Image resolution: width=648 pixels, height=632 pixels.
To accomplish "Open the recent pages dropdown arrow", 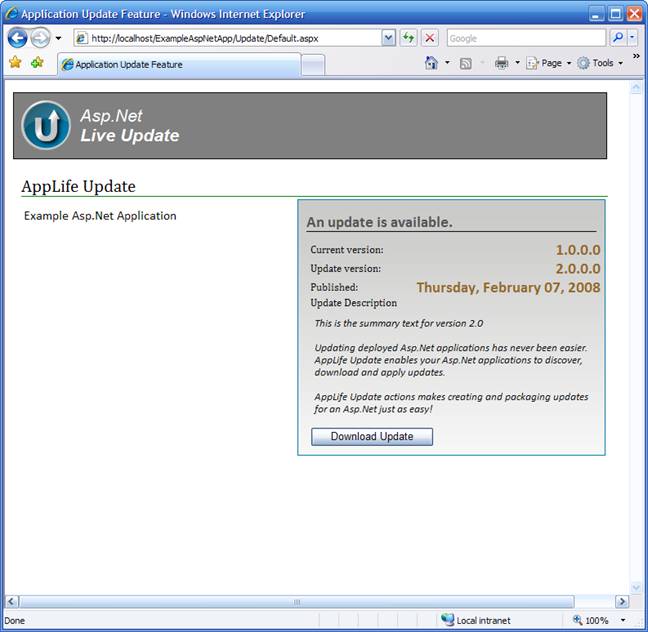I will click(x=58, y=38).
